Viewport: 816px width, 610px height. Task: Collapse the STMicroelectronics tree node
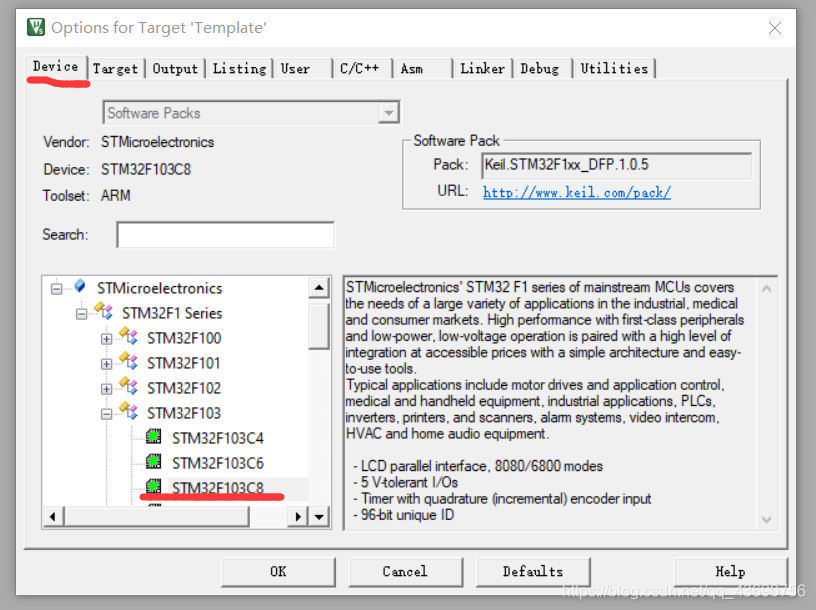pyautogui.click(x=56, y=288)
